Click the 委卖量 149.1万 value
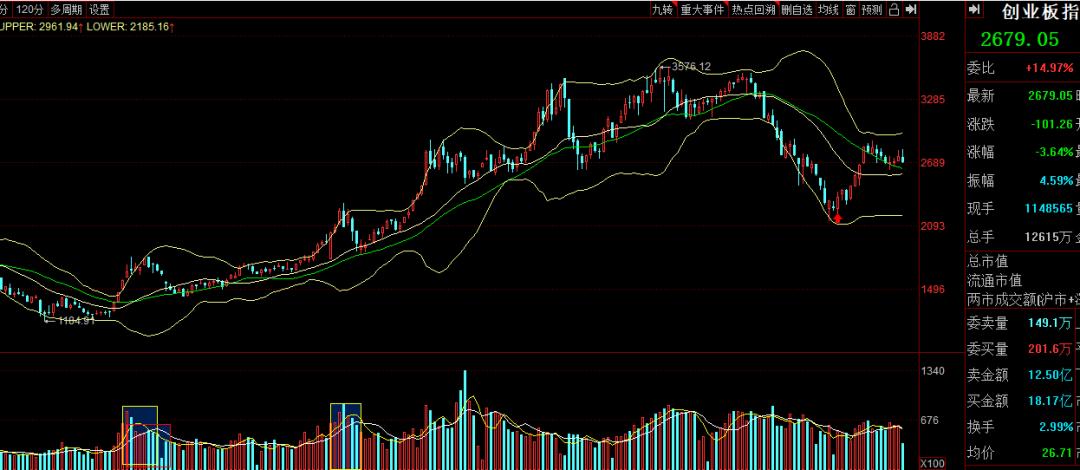Screen dimensions: 1080x470 pos(1050,323)
